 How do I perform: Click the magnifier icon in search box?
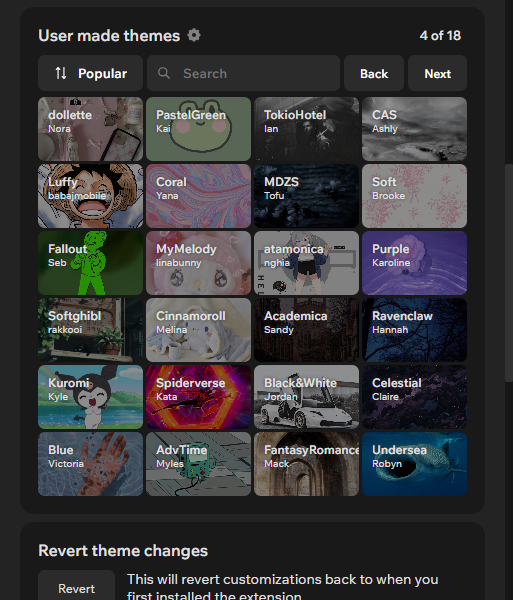click(x=164, y=73)
